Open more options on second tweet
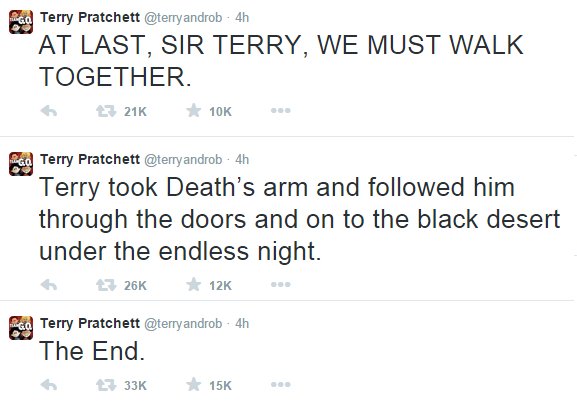The width and height of the screenshot is (577, 407). (x=280, y=284)
